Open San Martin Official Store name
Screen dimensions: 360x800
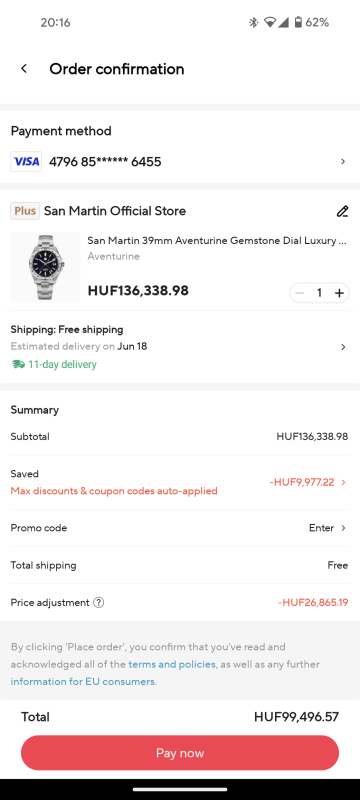point(115,211)
